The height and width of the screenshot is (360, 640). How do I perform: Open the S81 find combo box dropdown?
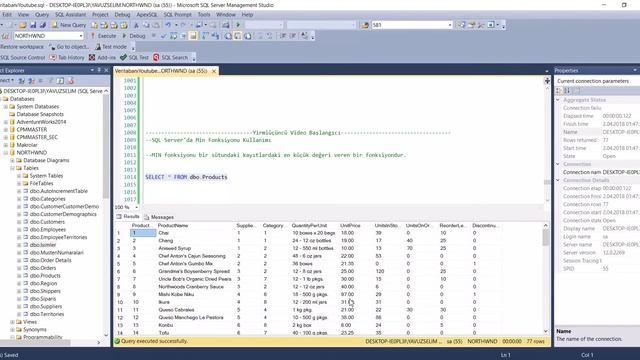click(x=450, y=25)
